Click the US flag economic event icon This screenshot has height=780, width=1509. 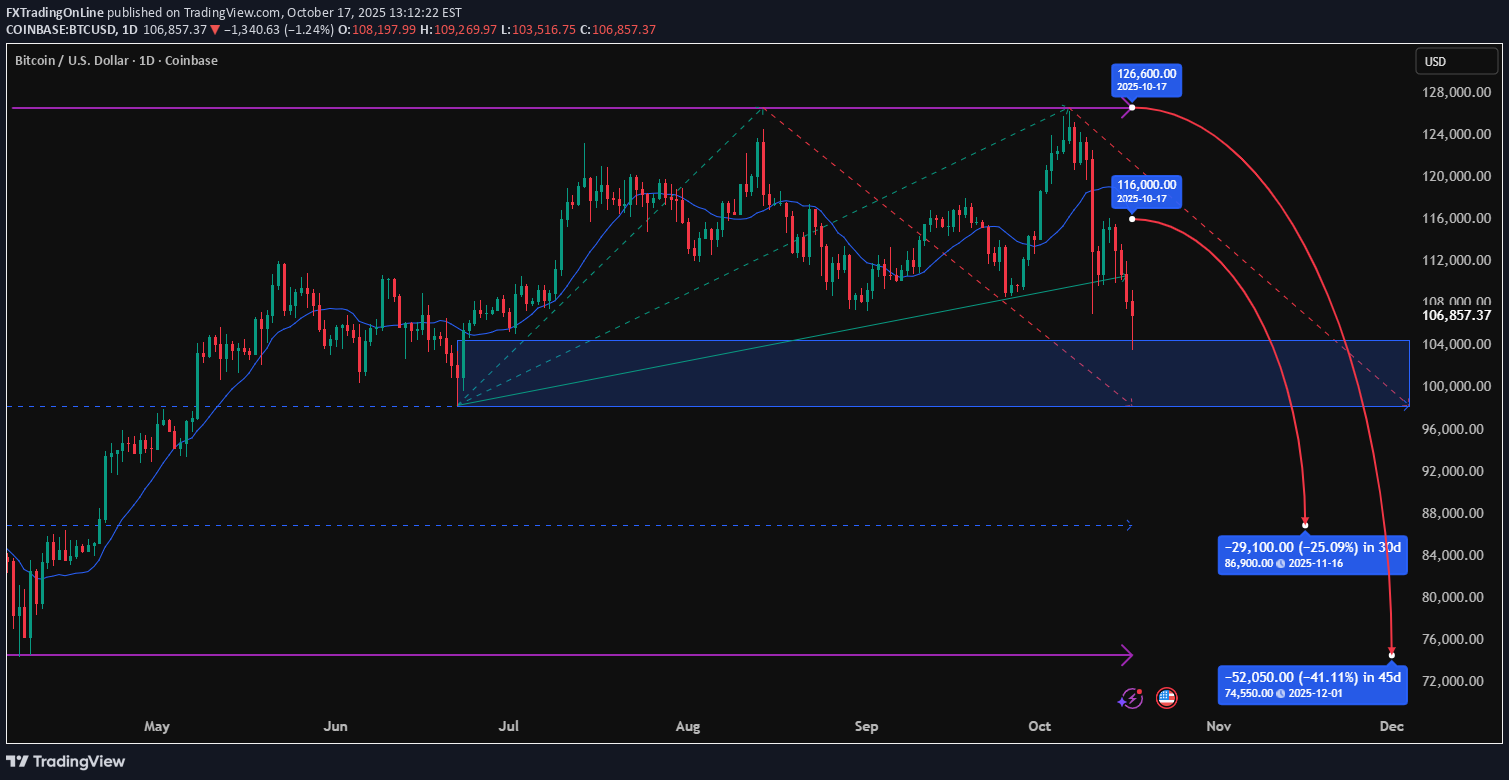[x=1165, y=698]
